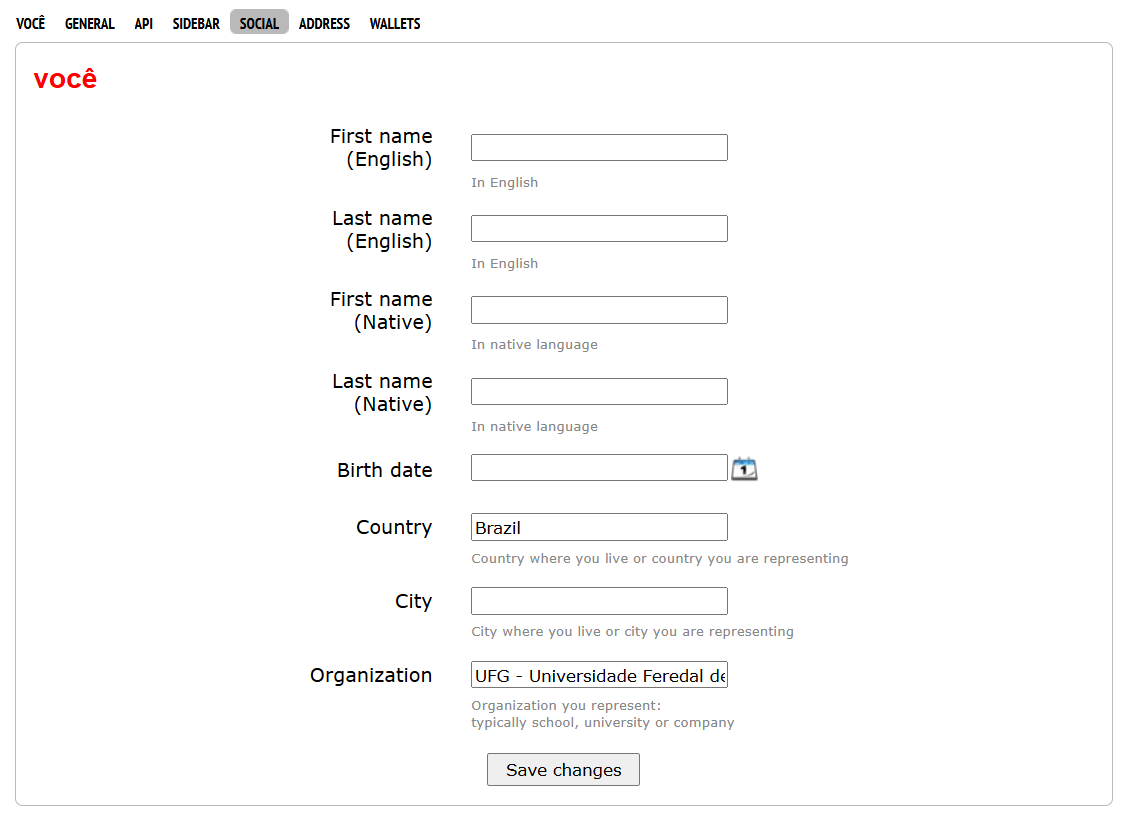This screenshot has width=1127, height=824.
Task: Click the Country field containing Brazil
Action: click(599, 528)
